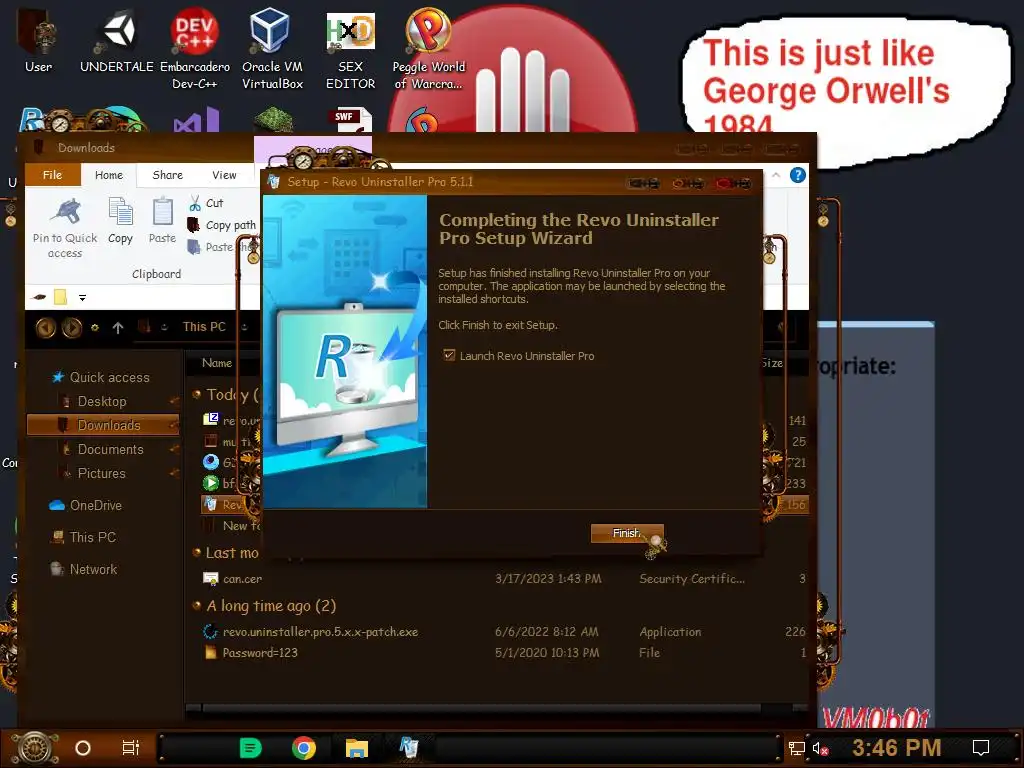The width and height of the screenshot is (1024, 768).
Task: Click the Security Certific... type cell
Action: [692, 579]
